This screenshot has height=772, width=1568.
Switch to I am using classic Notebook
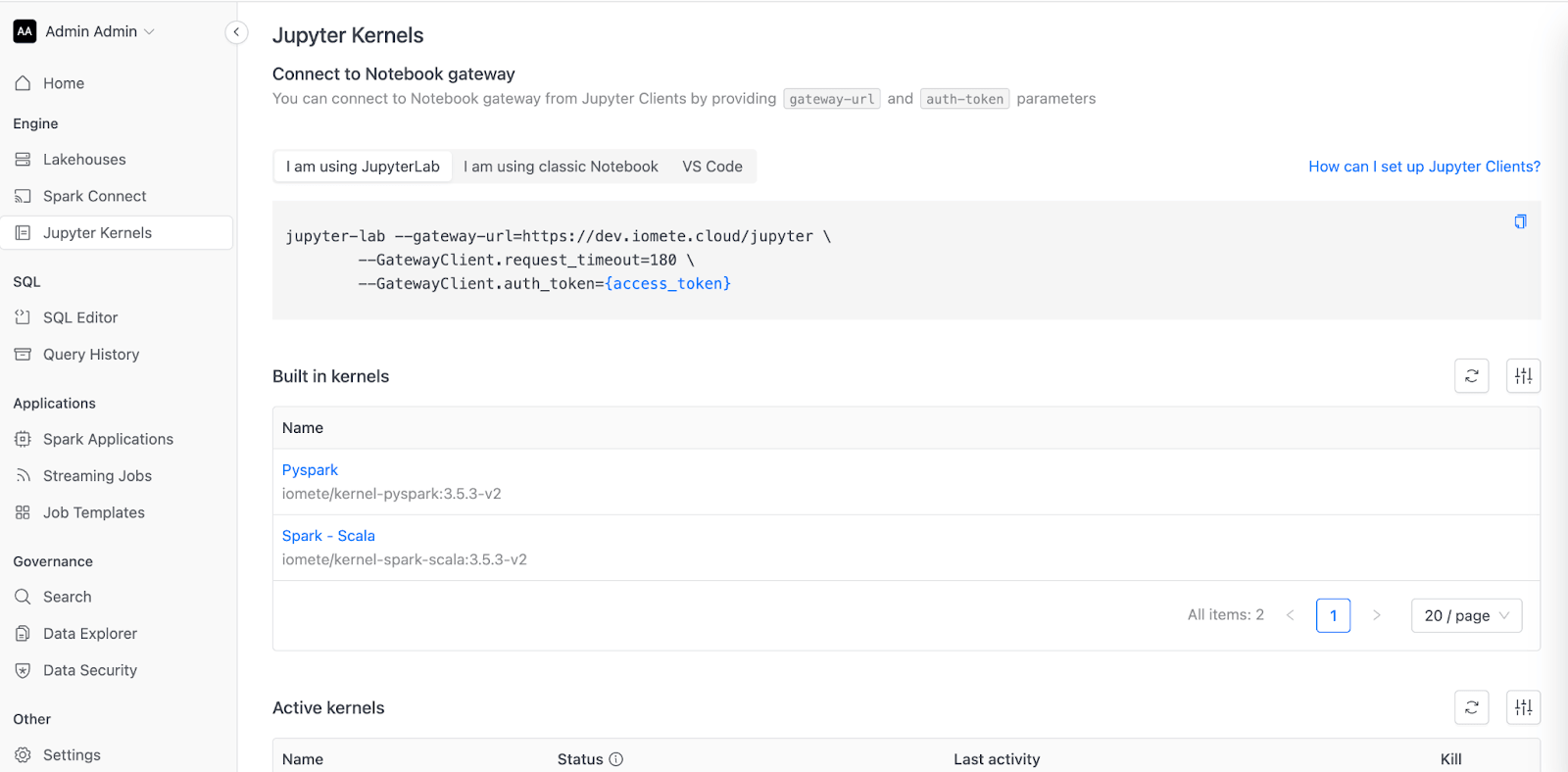pos(561,167)
